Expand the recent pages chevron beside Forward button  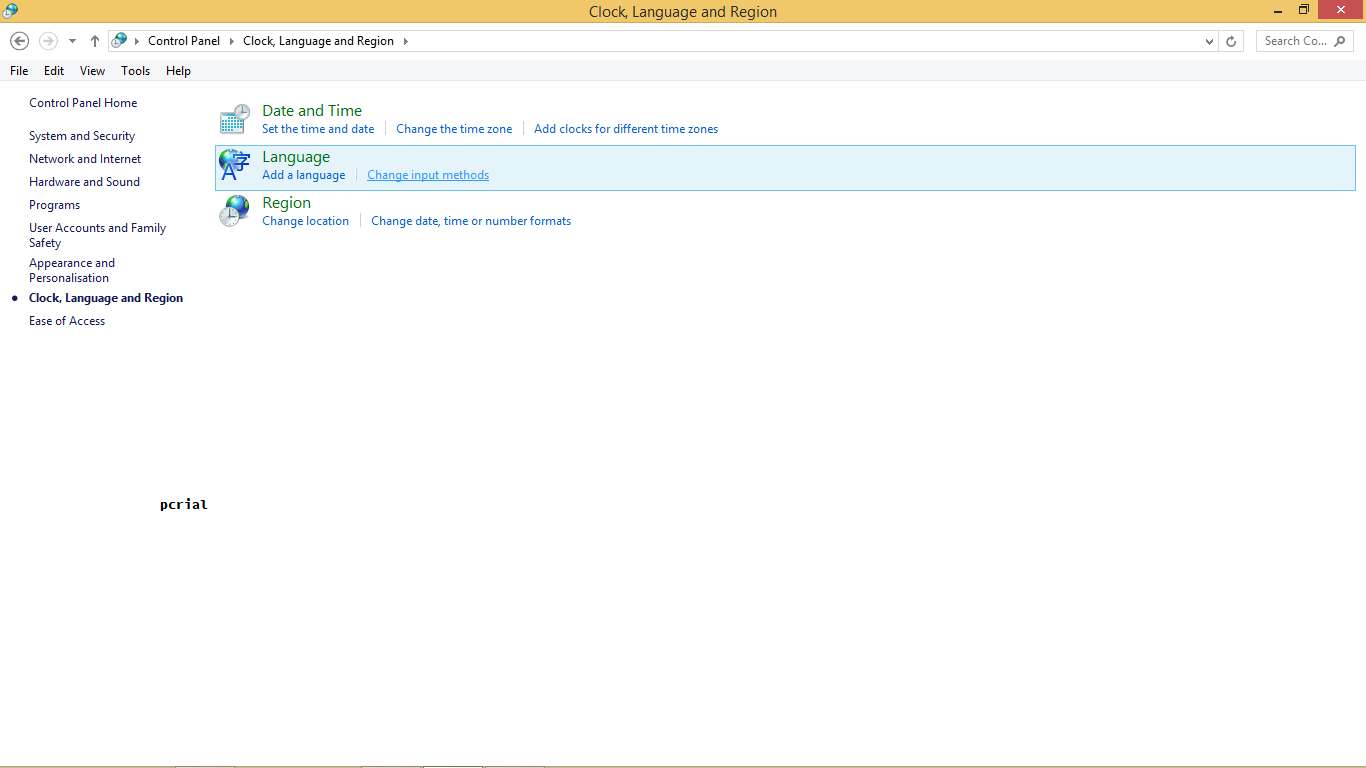(x=71, y=40)
